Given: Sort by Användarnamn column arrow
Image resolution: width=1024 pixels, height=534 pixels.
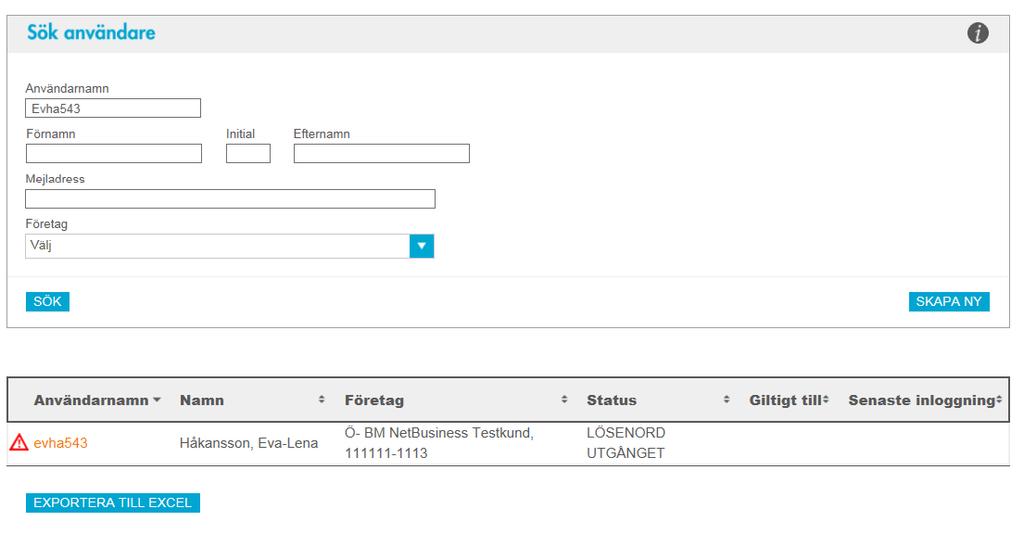Looking at the screenshot, I should (x=157, y=400).
